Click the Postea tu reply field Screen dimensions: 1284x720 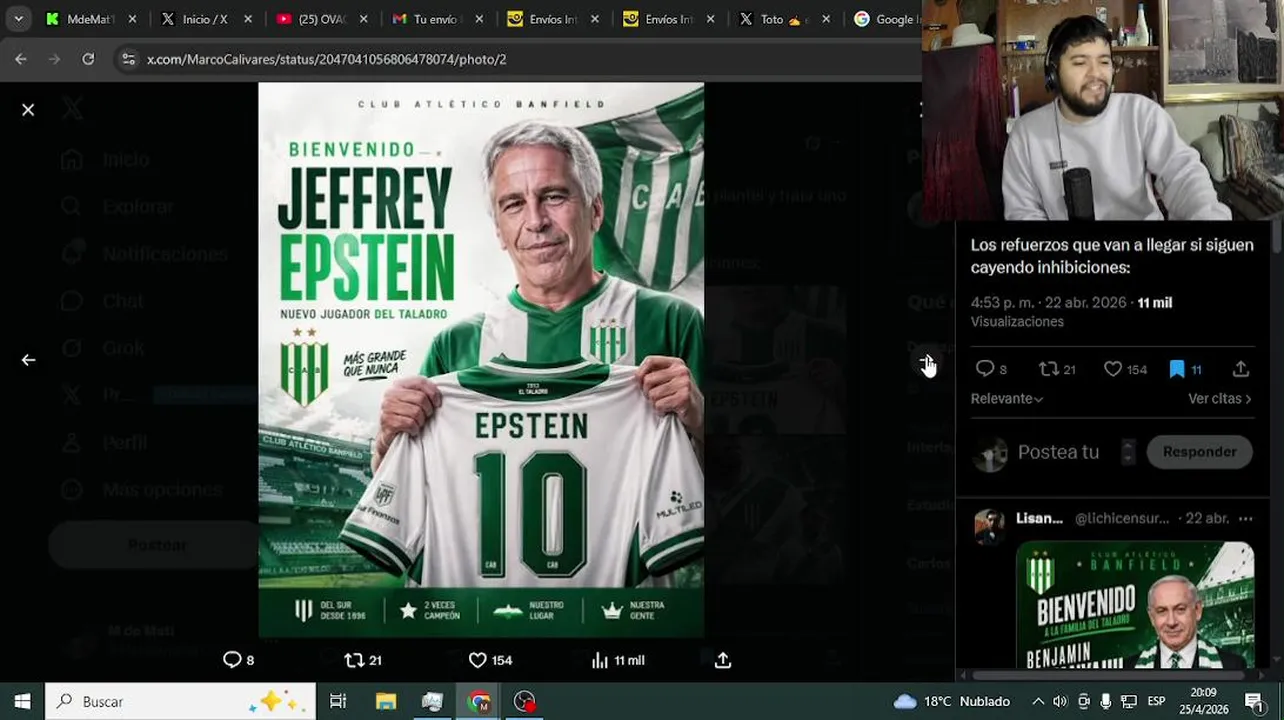click(1058, 452)
